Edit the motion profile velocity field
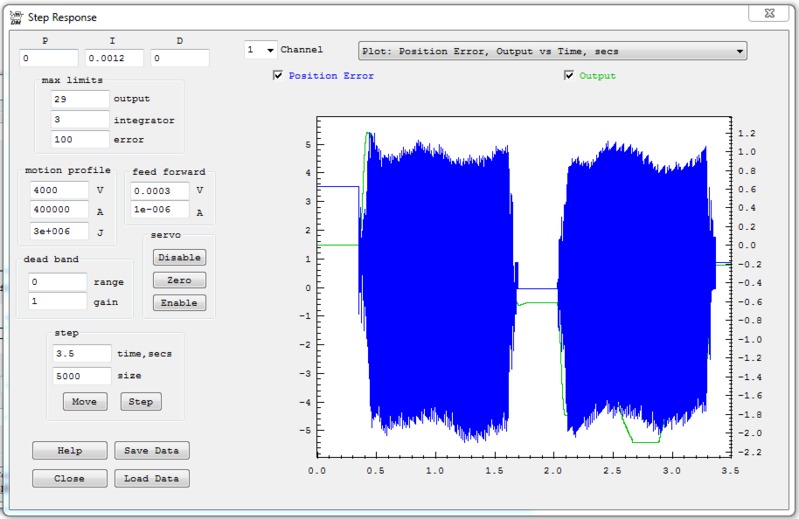799x519 pixels. coord(58,189)
